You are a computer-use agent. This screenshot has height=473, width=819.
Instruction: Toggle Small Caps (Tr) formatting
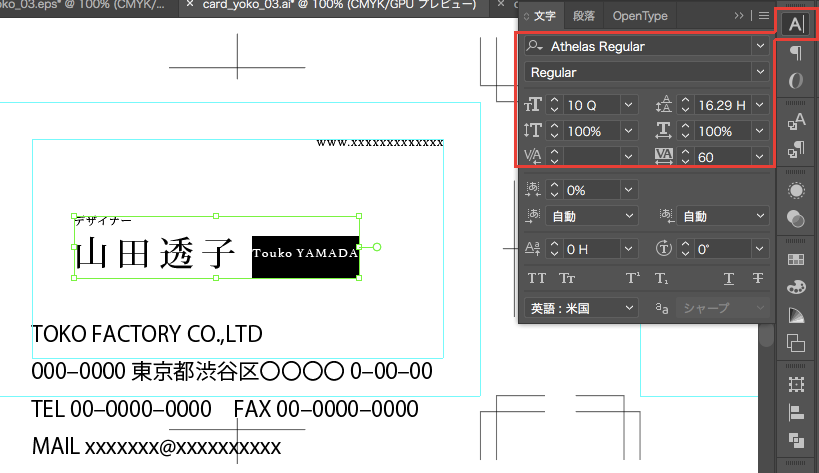[x=567, y=278]
